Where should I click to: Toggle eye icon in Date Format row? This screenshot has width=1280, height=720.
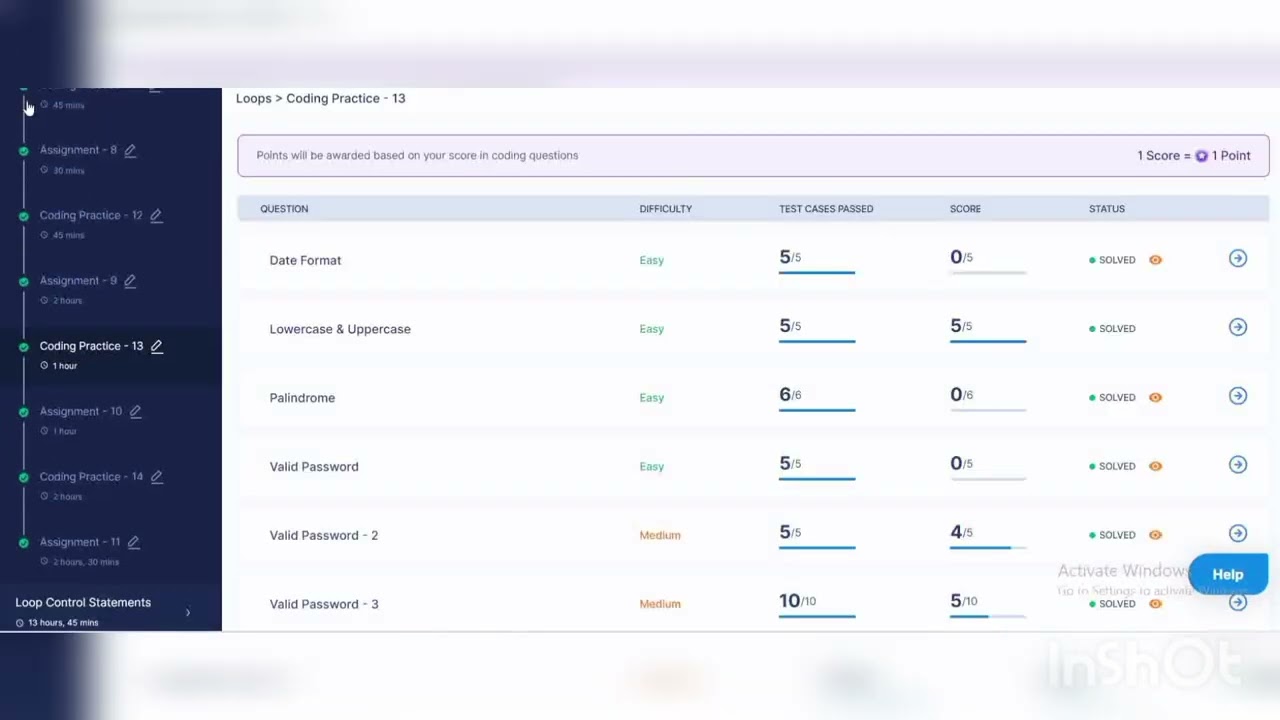pos(1155,260)
